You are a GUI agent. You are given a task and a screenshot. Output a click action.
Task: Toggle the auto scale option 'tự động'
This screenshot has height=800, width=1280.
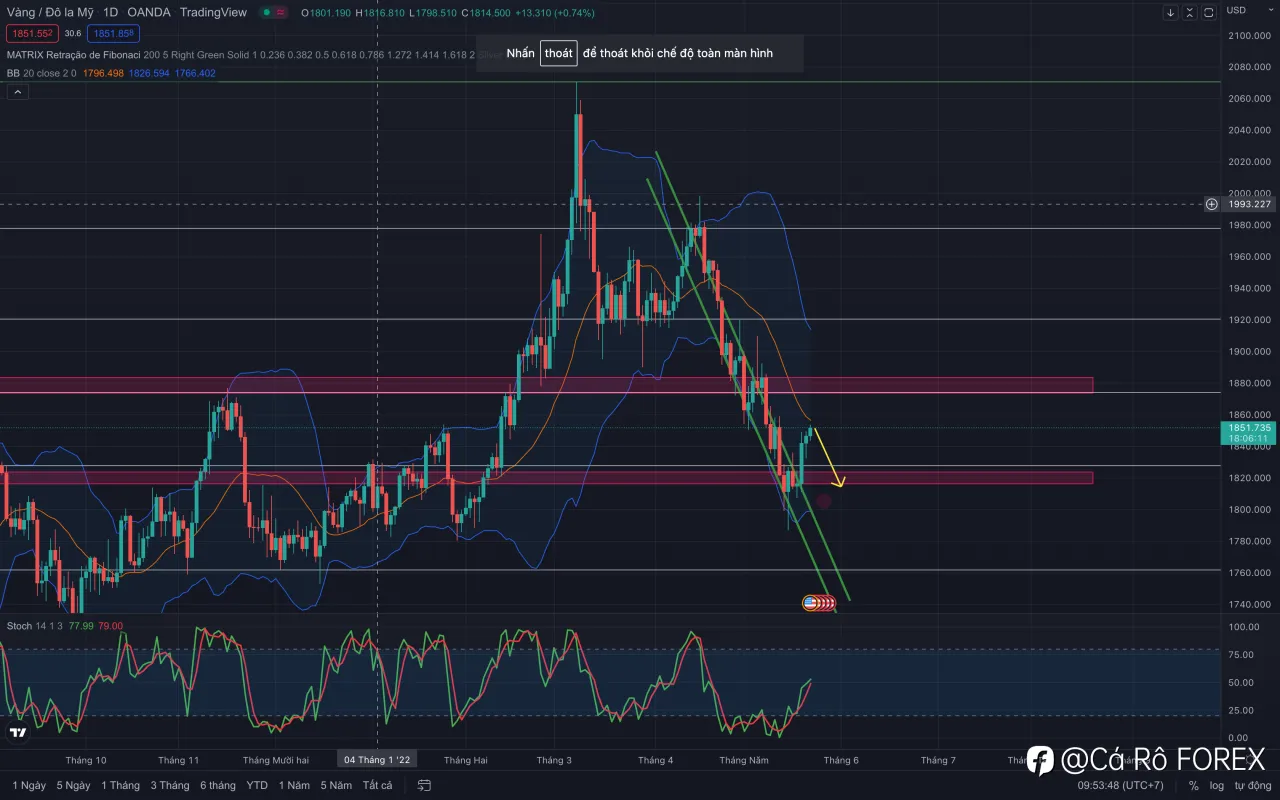(1252, 786)
